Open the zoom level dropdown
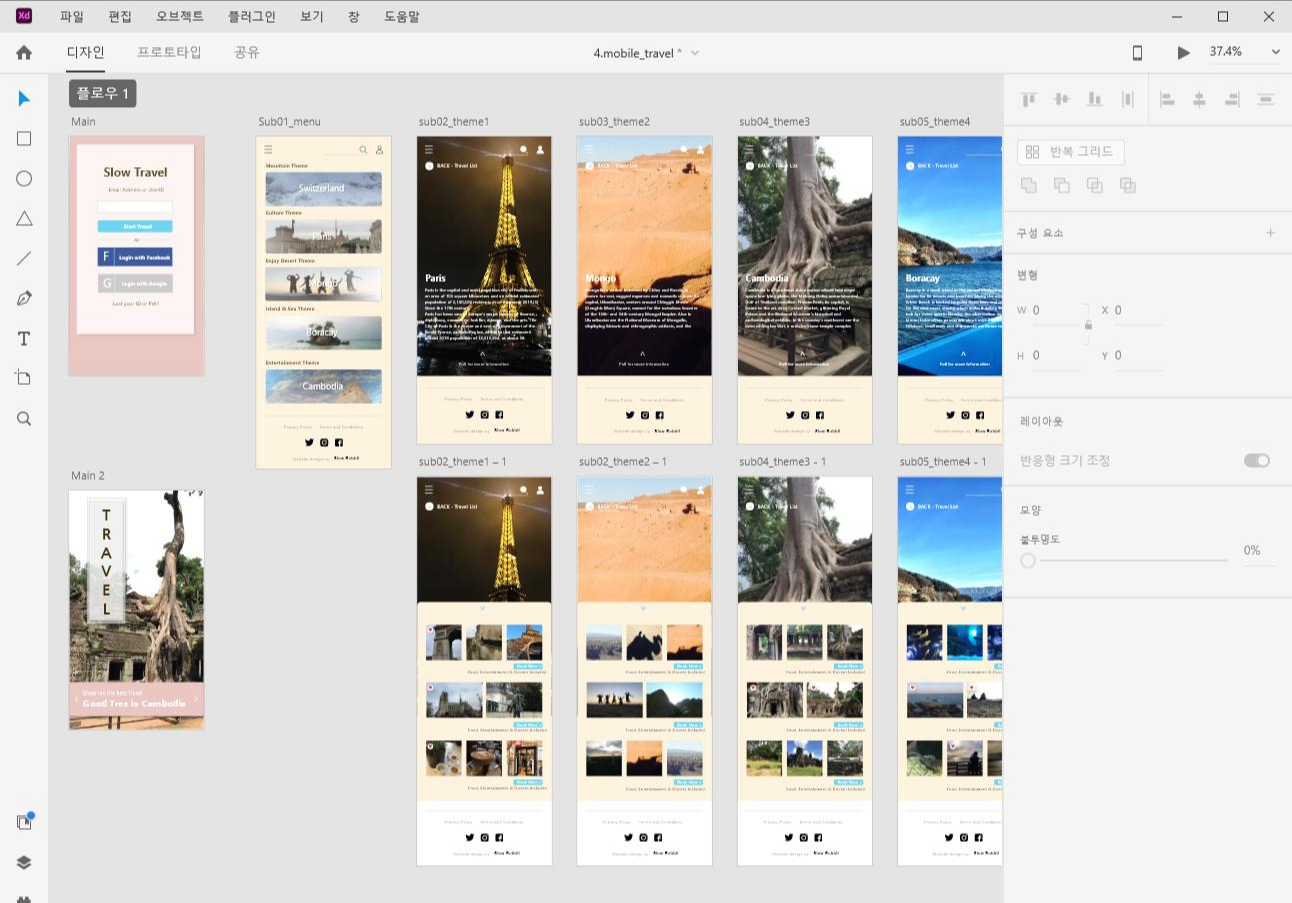 pyautogui.click(x=1275, y=52)
